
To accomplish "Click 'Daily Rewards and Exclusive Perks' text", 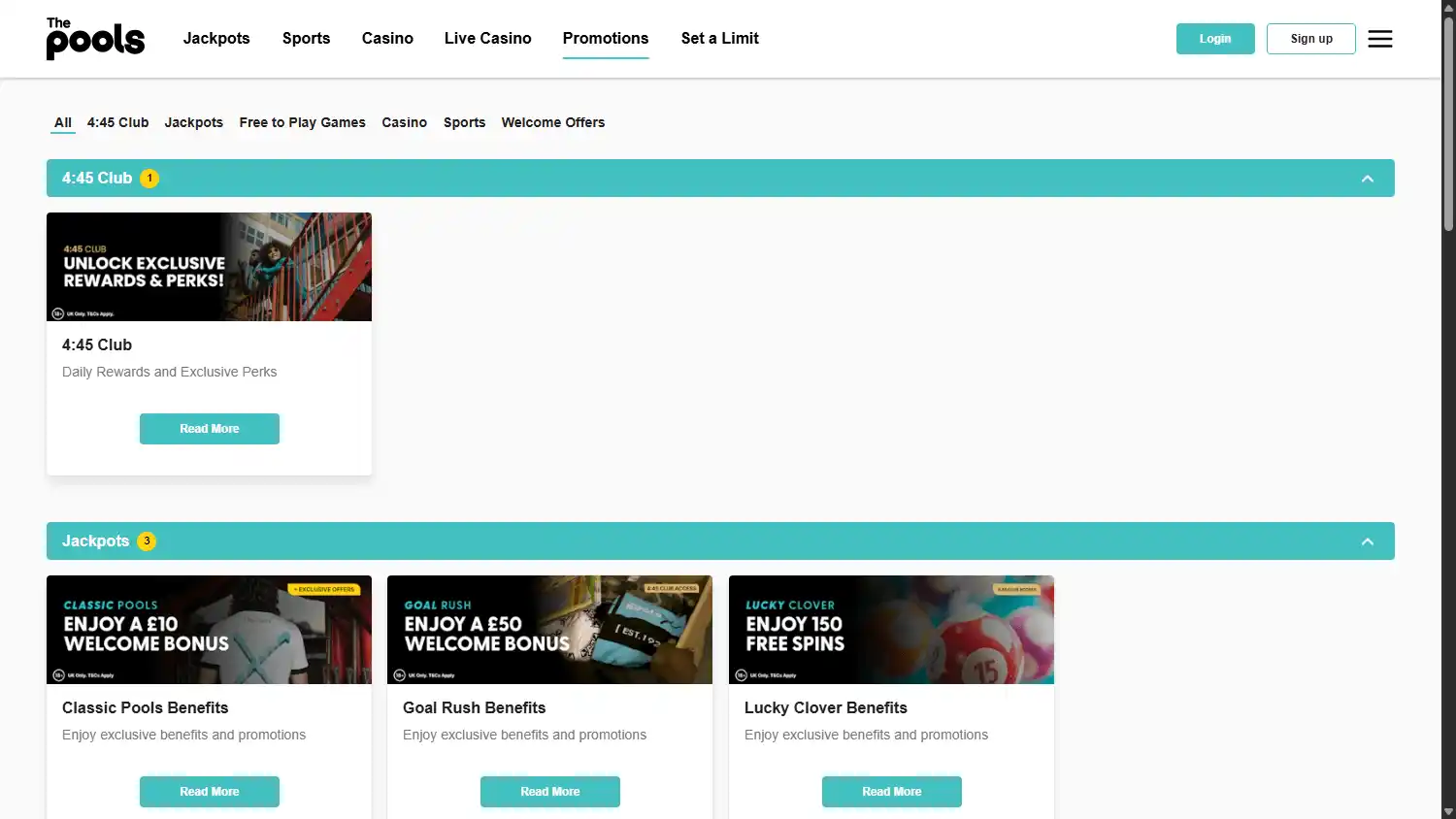I will pyautogui.click(x=170, y=372).
